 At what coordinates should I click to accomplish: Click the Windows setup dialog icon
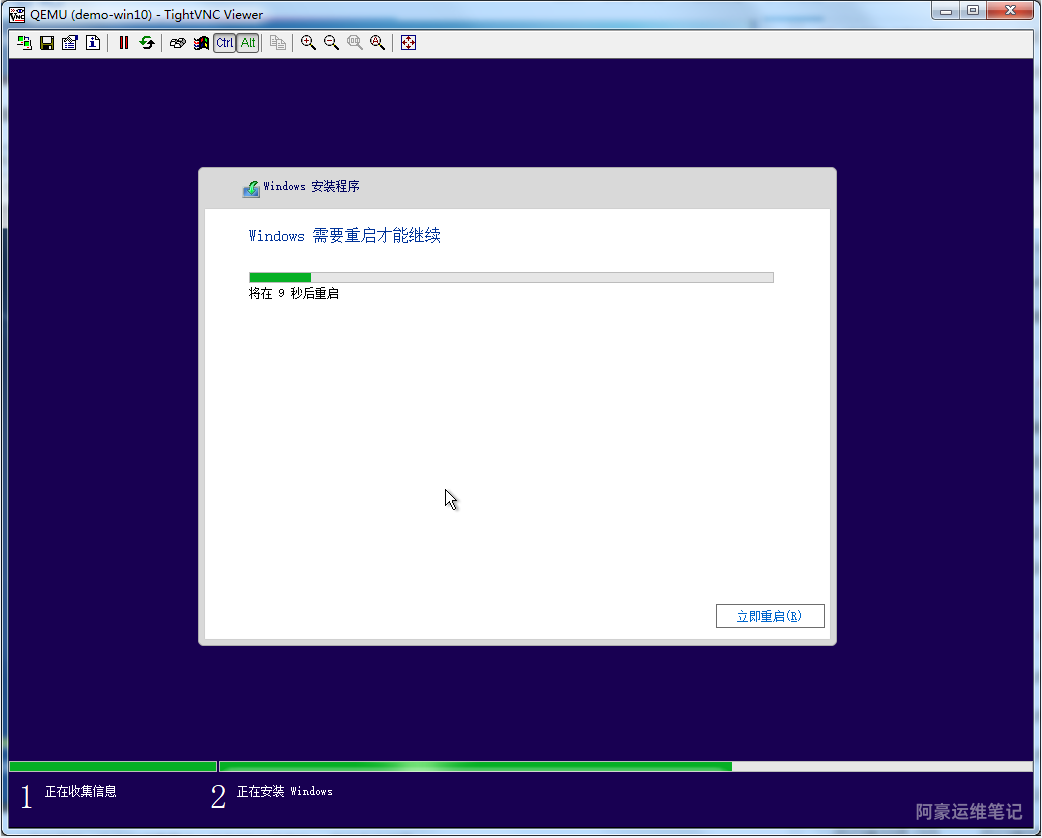pyautogui.click(x=251, y=189)
